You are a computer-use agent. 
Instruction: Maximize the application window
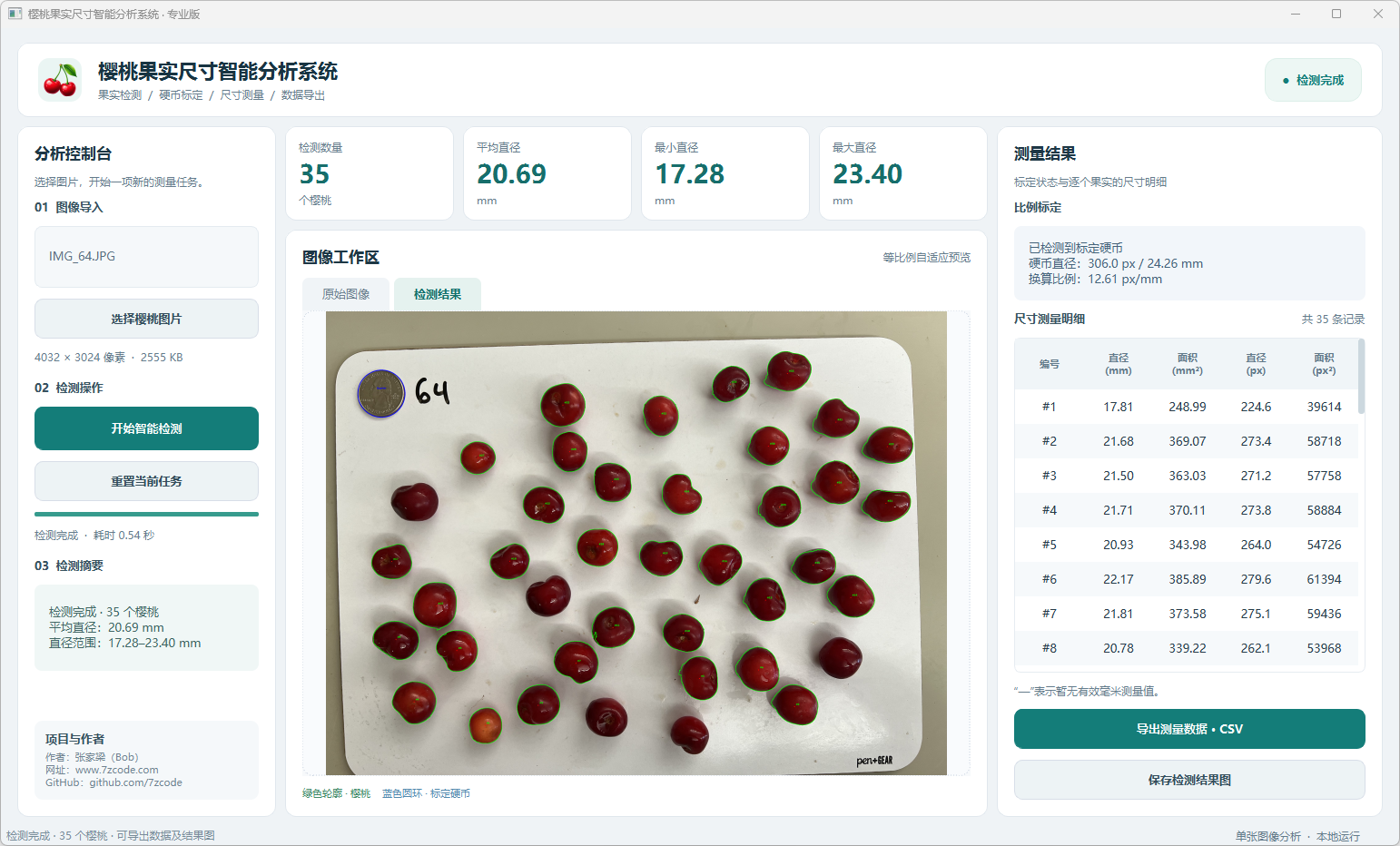[x=1336, y=14]
